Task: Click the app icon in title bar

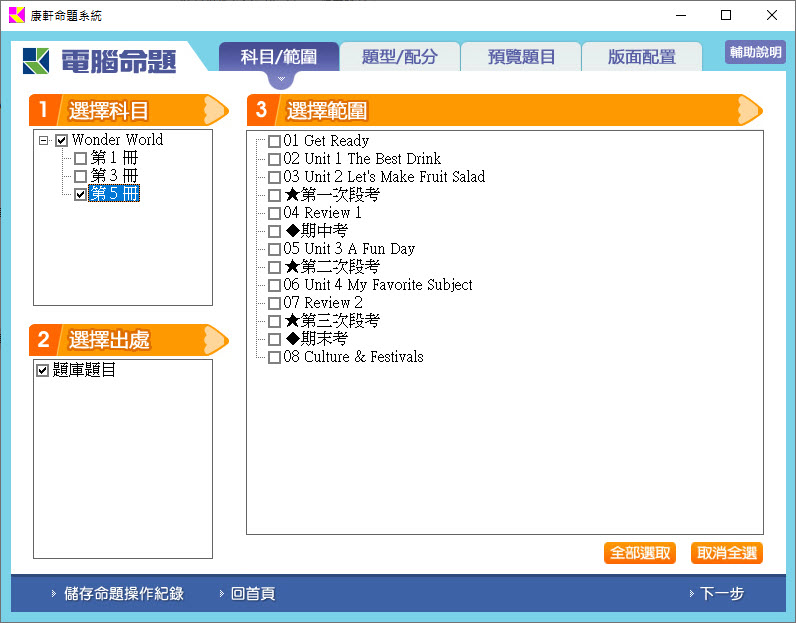Action: click(15, 15)
